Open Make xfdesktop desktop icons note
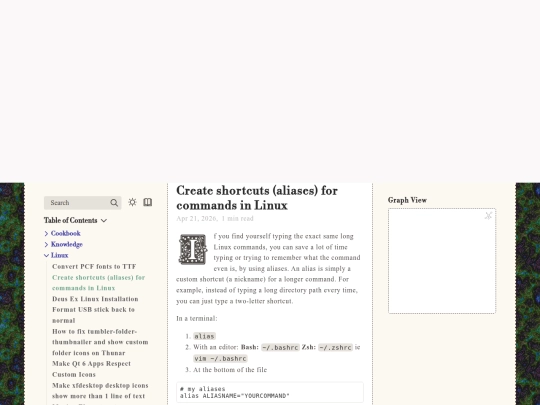Image resolution: width=540 pixels, height=405 pixels. [x=100, y=391]
